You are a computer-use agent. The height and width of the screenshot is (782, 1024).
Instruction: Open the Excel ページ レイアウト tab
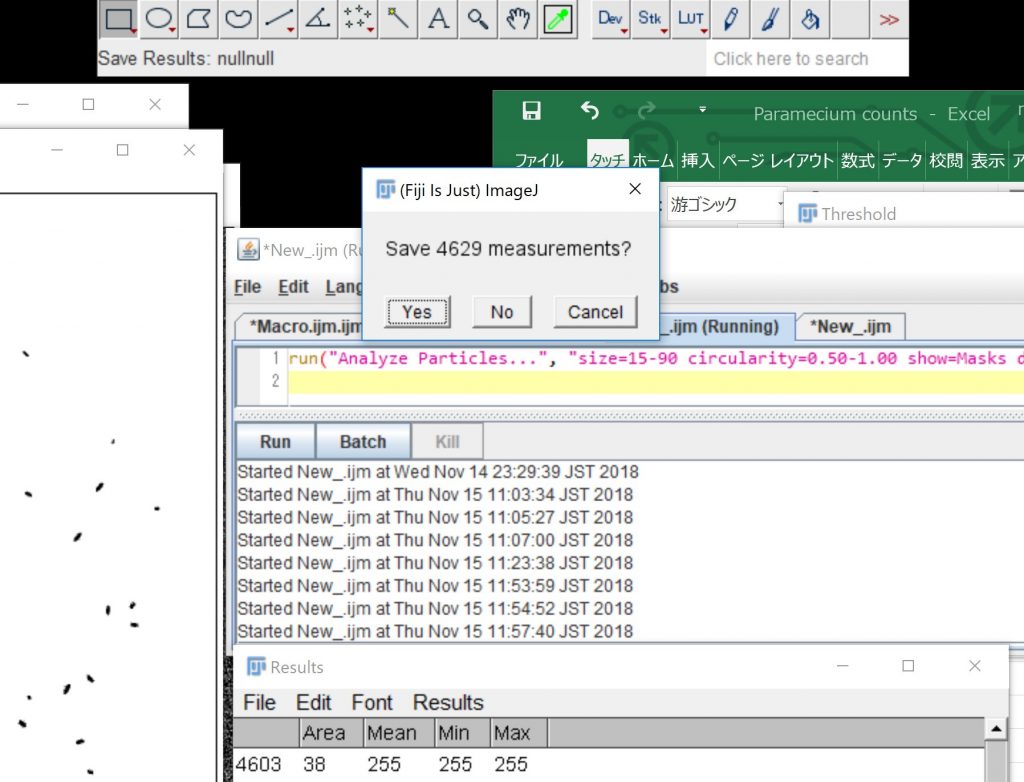778,160
